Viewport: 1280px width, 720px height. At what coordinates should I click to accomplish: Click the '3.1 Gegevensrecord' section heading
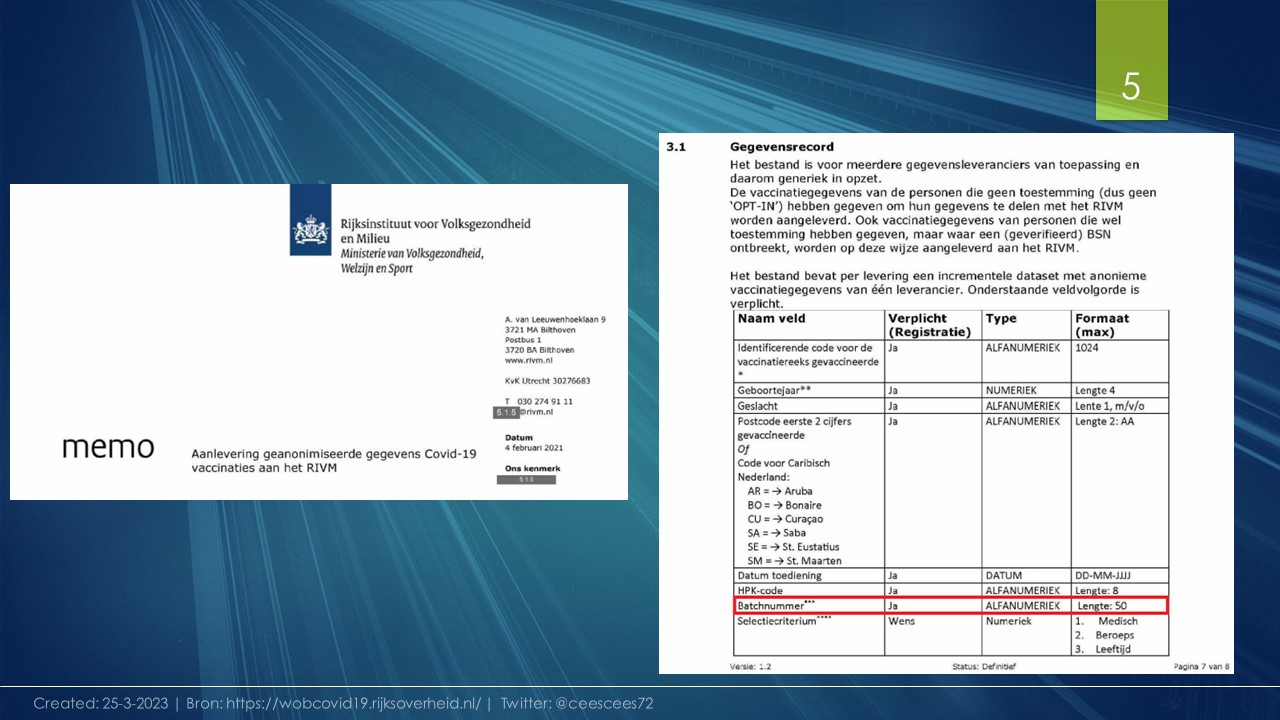point(750,146)
